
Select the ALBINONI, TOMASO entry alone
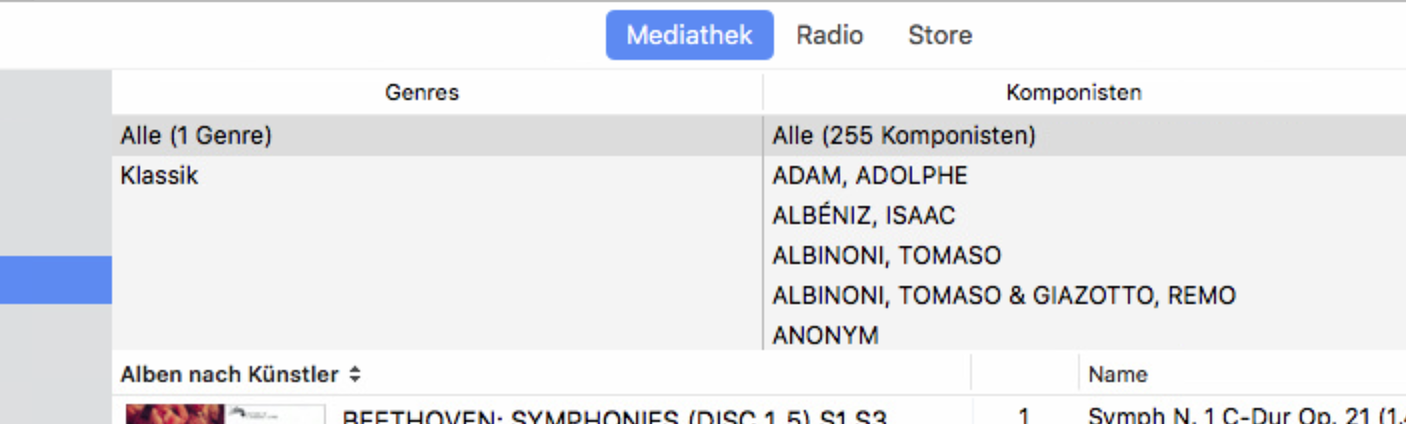(886, 255)
